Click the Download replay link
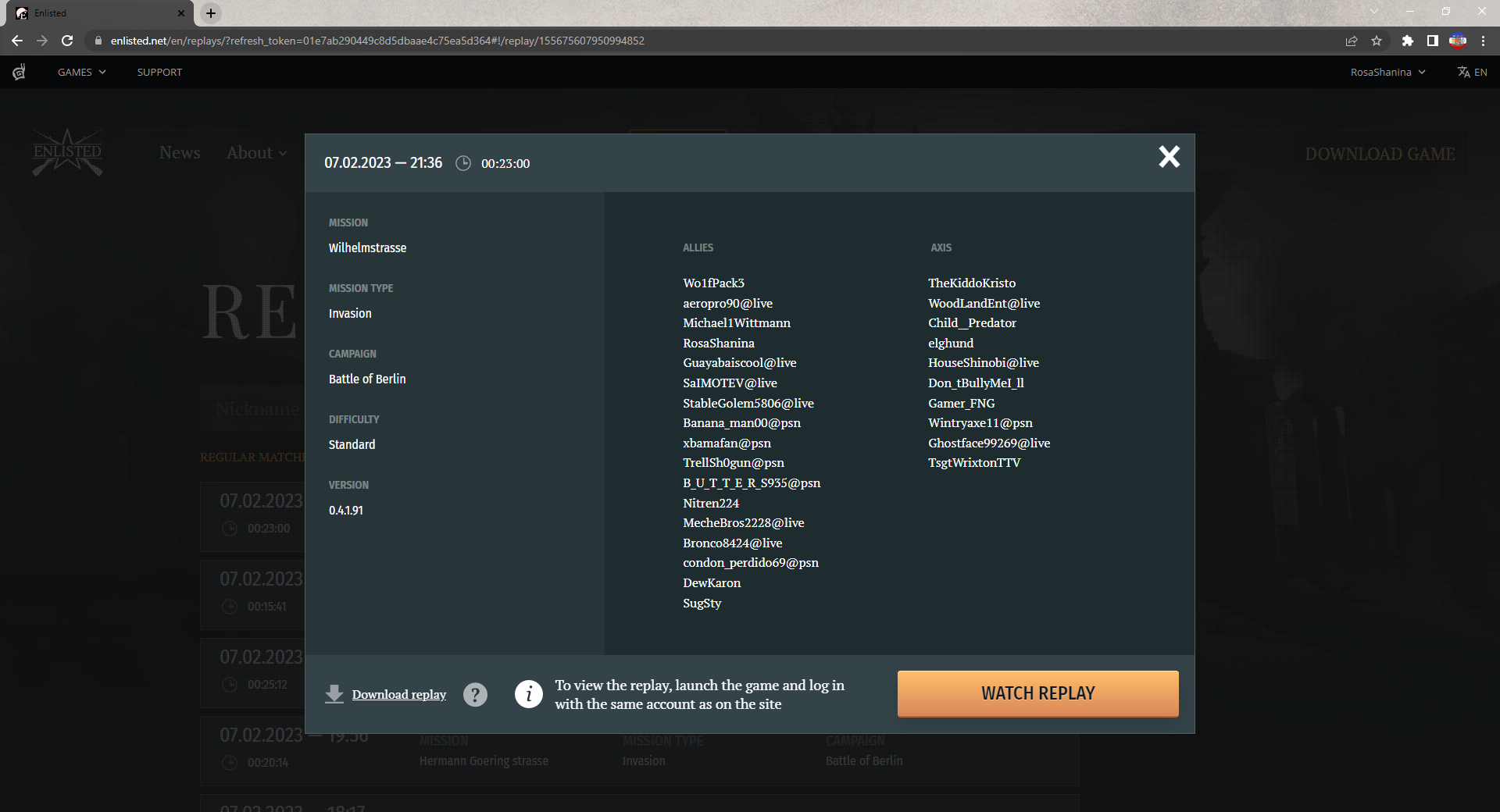 (x=398, y=694)
